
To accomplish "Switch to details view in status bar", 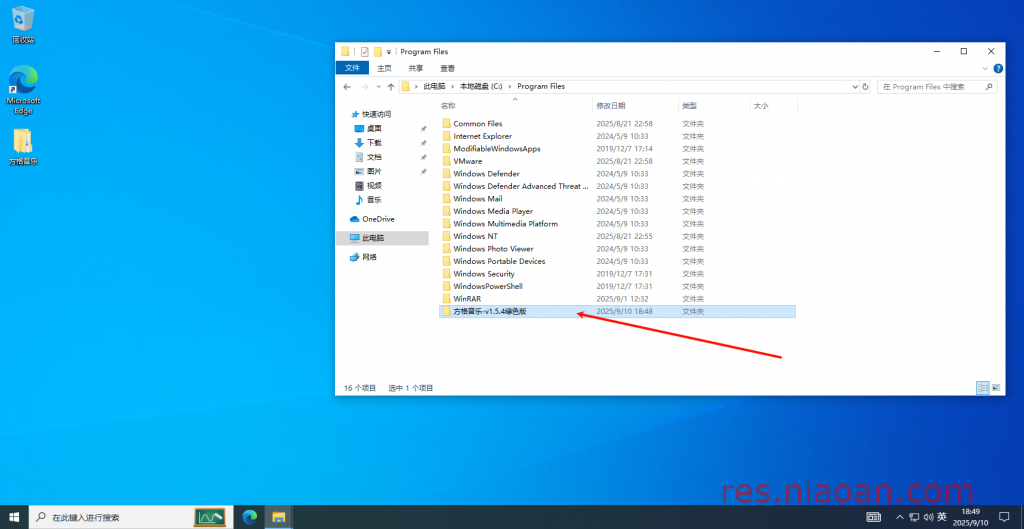I will pos(983,388).
